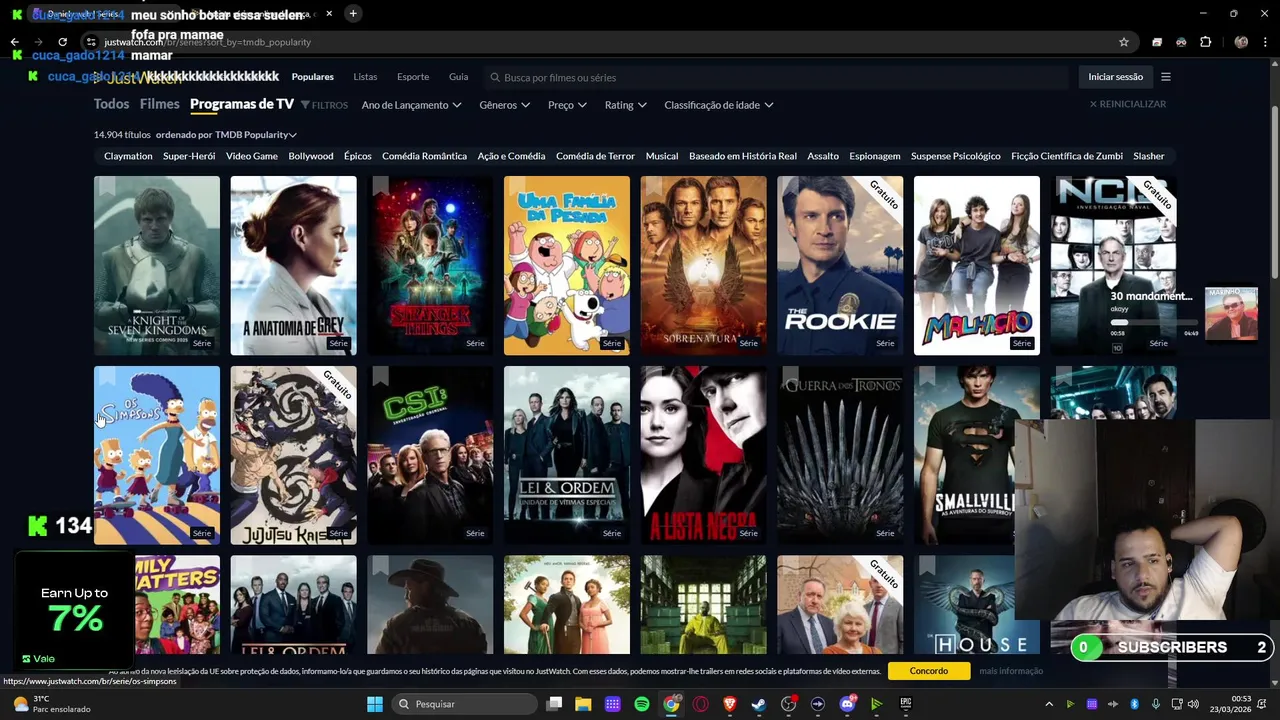Click REINICIALIZAR to reset filters

point(1127,104)
